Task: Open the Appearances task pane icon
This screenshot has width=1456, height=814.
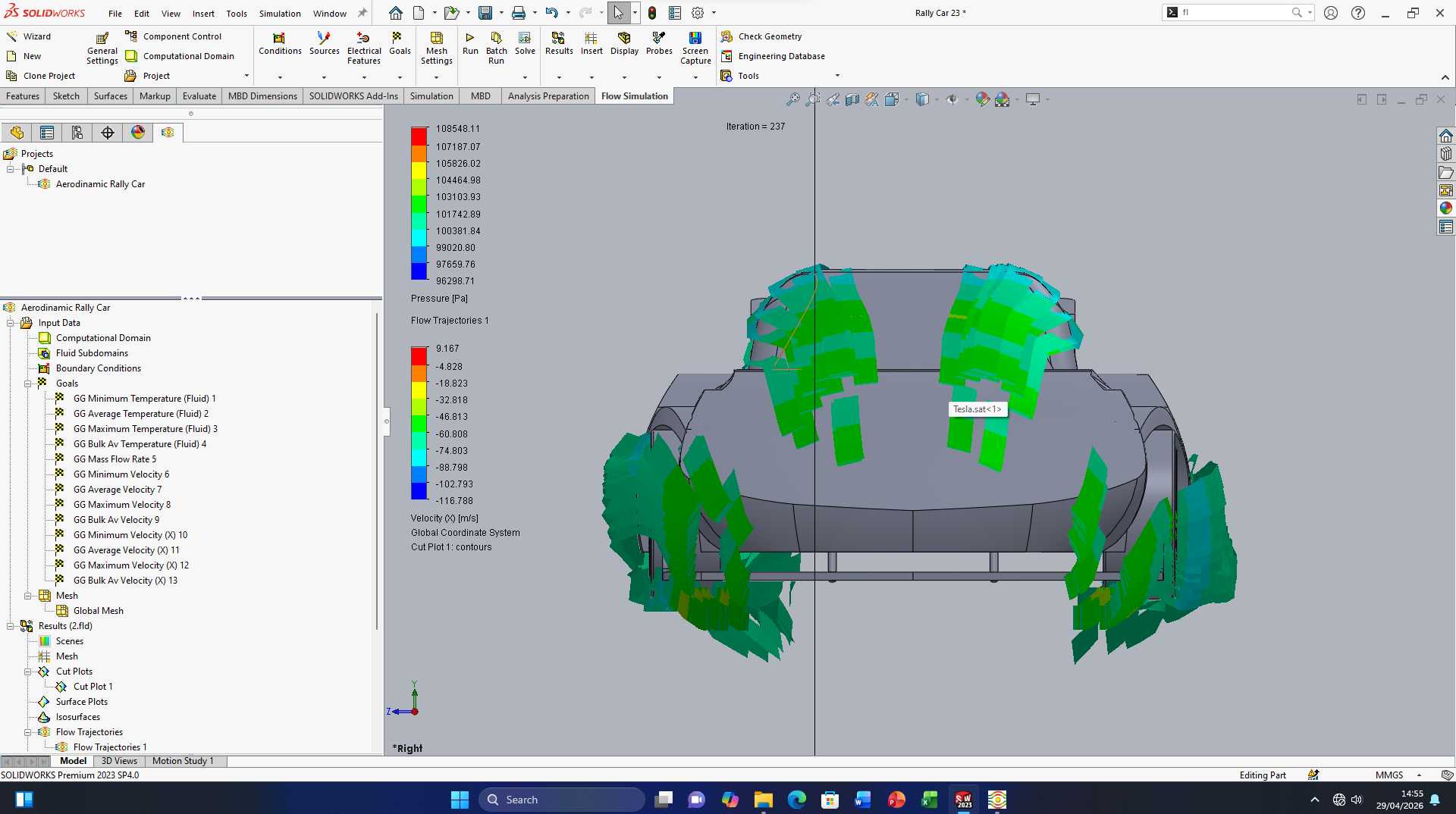Action: (1446, 208)
